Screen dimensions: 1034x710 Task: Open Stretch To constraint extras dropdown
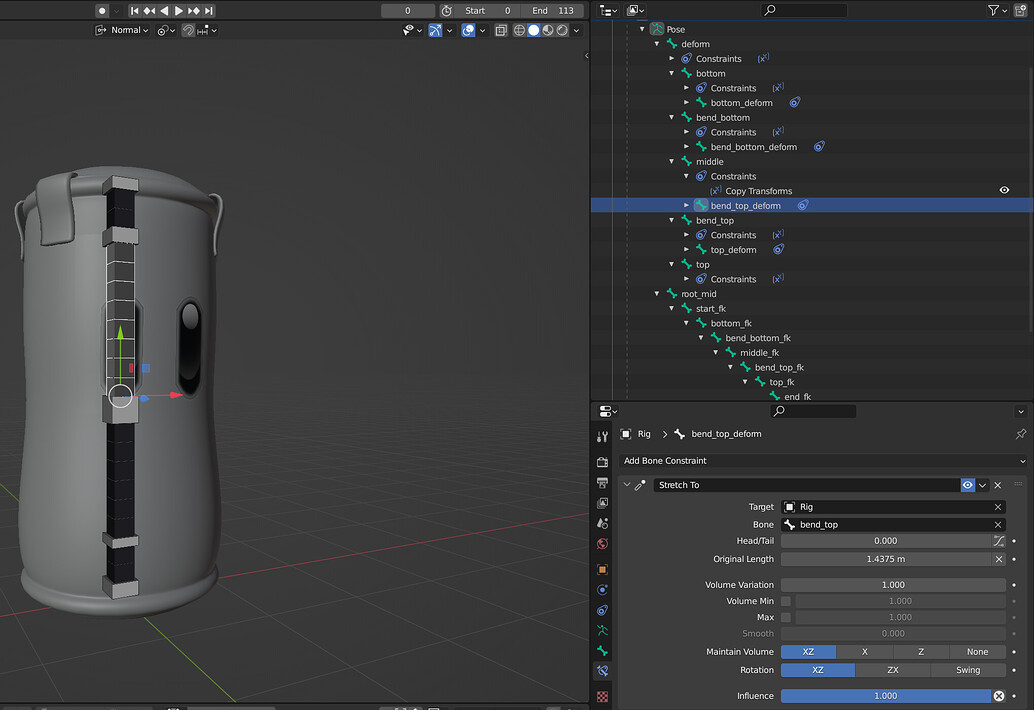click(983, 485)
